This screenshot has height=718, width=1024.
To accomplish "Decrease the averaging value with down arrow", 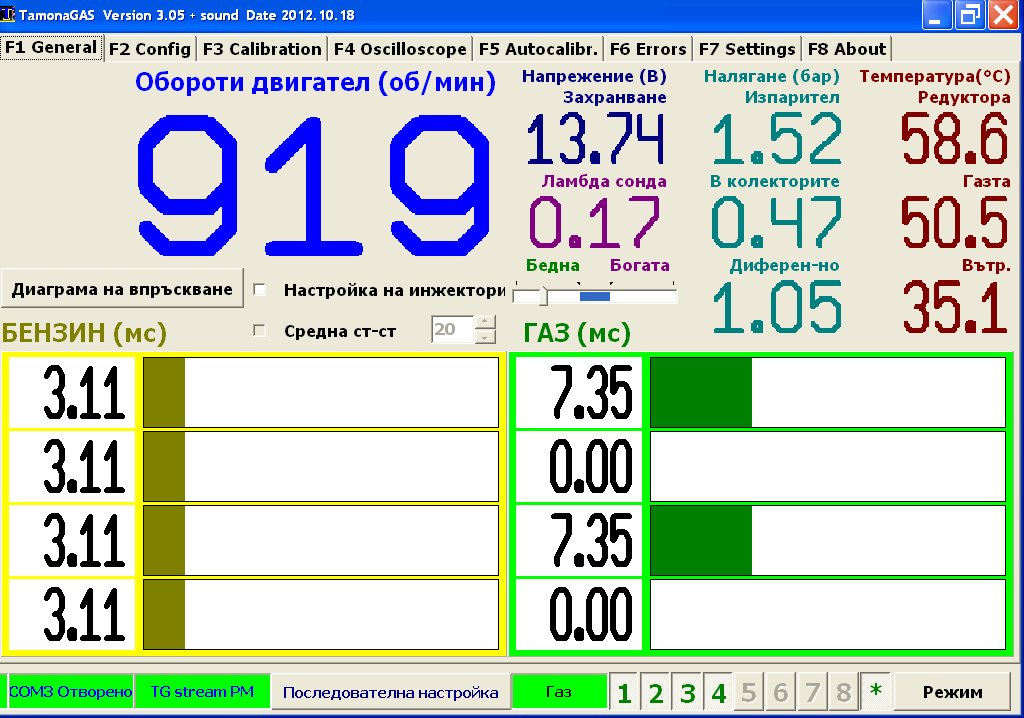I will point(485,336).
